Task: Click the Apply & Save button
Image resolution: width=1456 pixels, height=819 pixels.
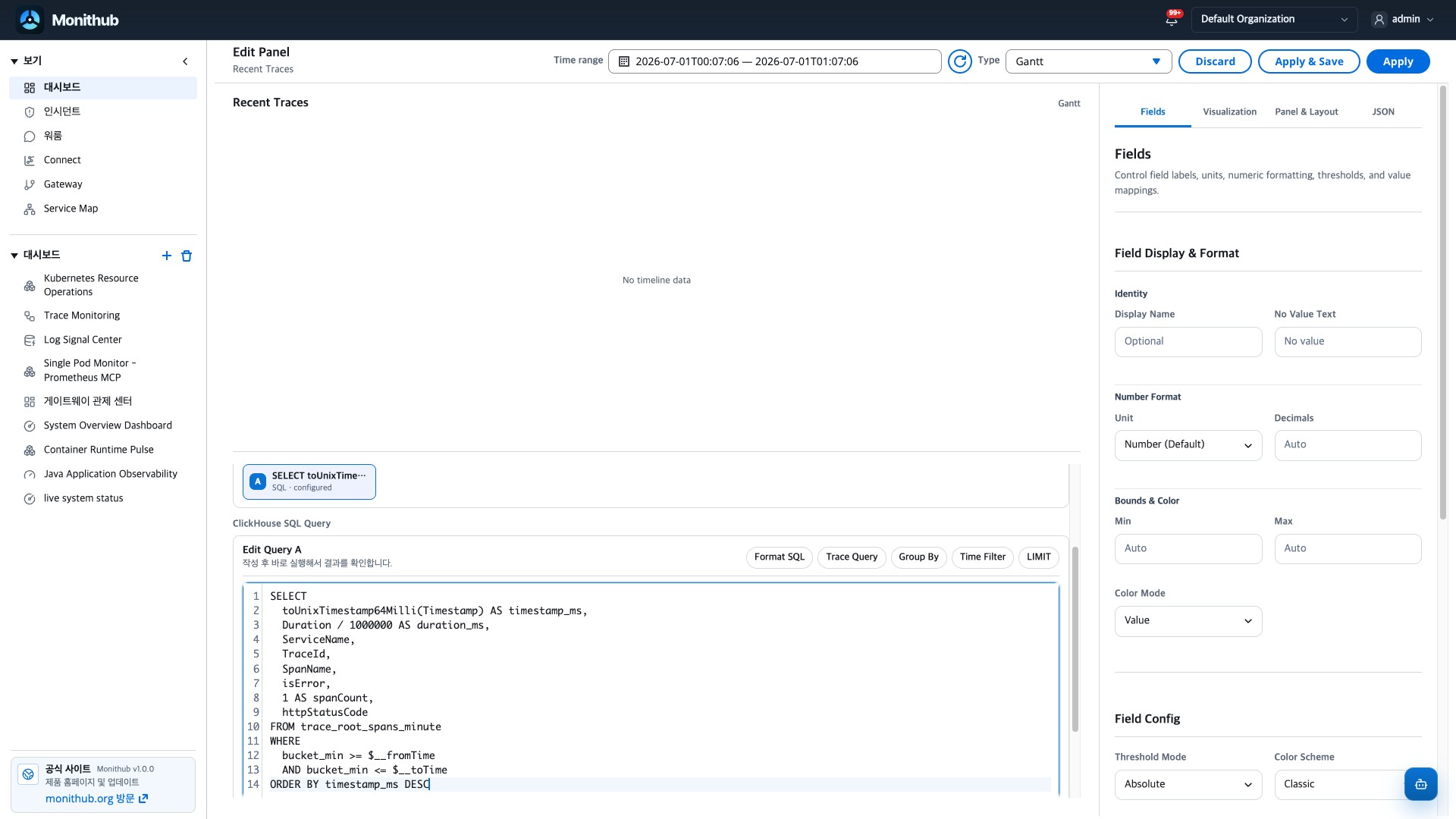Action: pos(1309,61)
